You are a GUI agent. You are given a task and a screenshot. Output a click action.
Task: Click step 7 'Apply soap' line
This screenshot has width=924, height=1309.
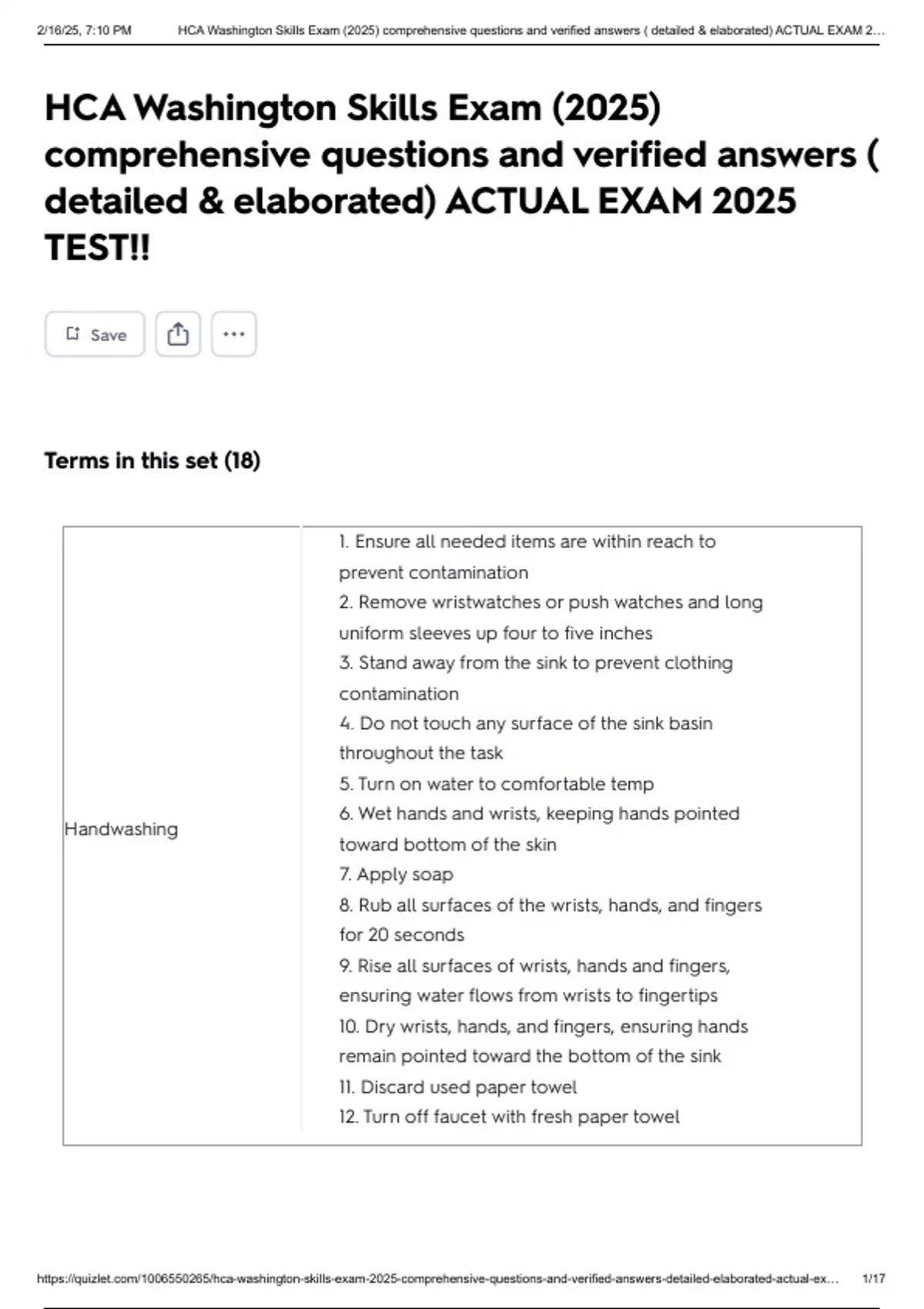pos(397,875)
